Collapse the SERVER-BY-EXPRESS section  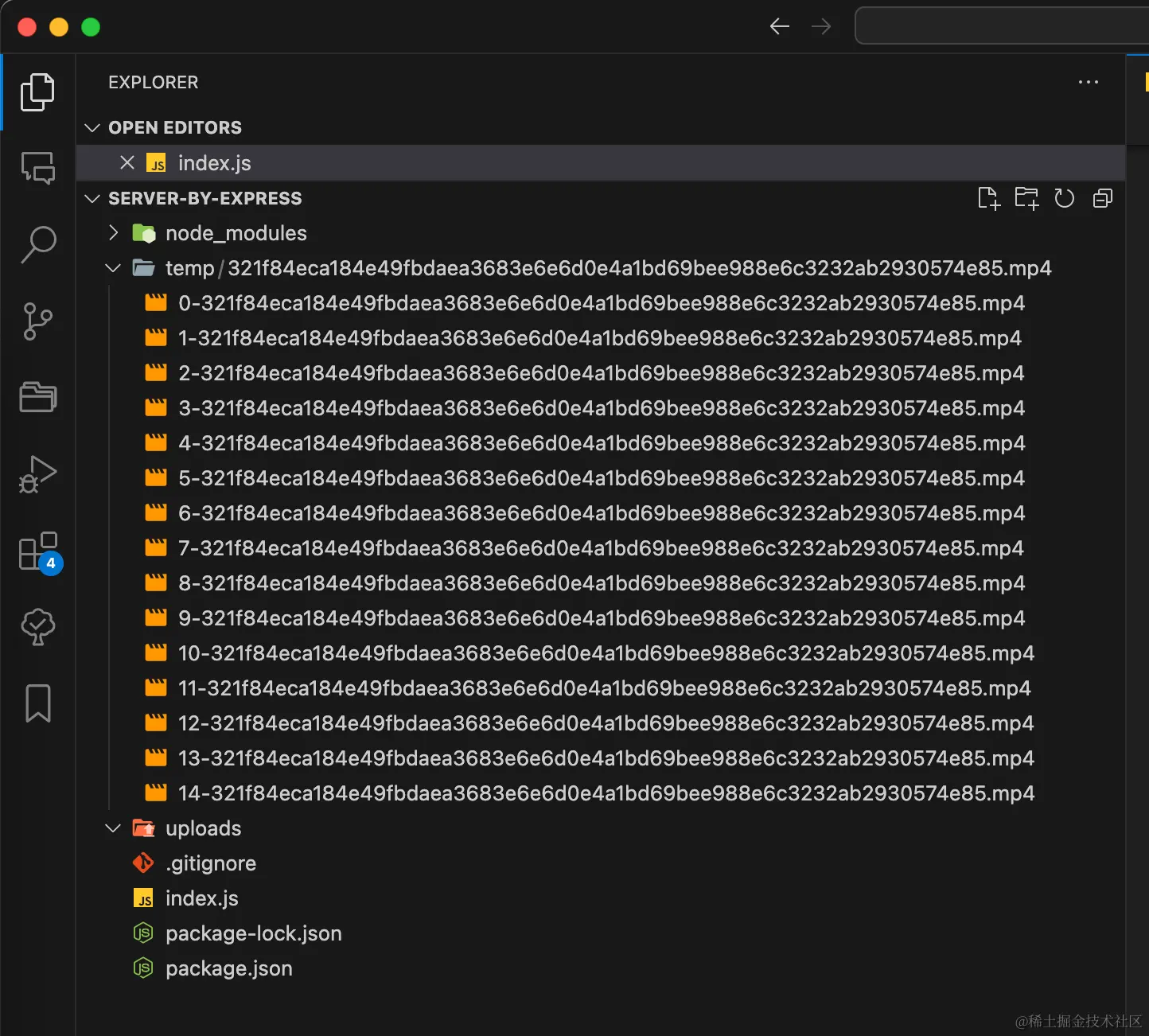[x=92, y=198]
